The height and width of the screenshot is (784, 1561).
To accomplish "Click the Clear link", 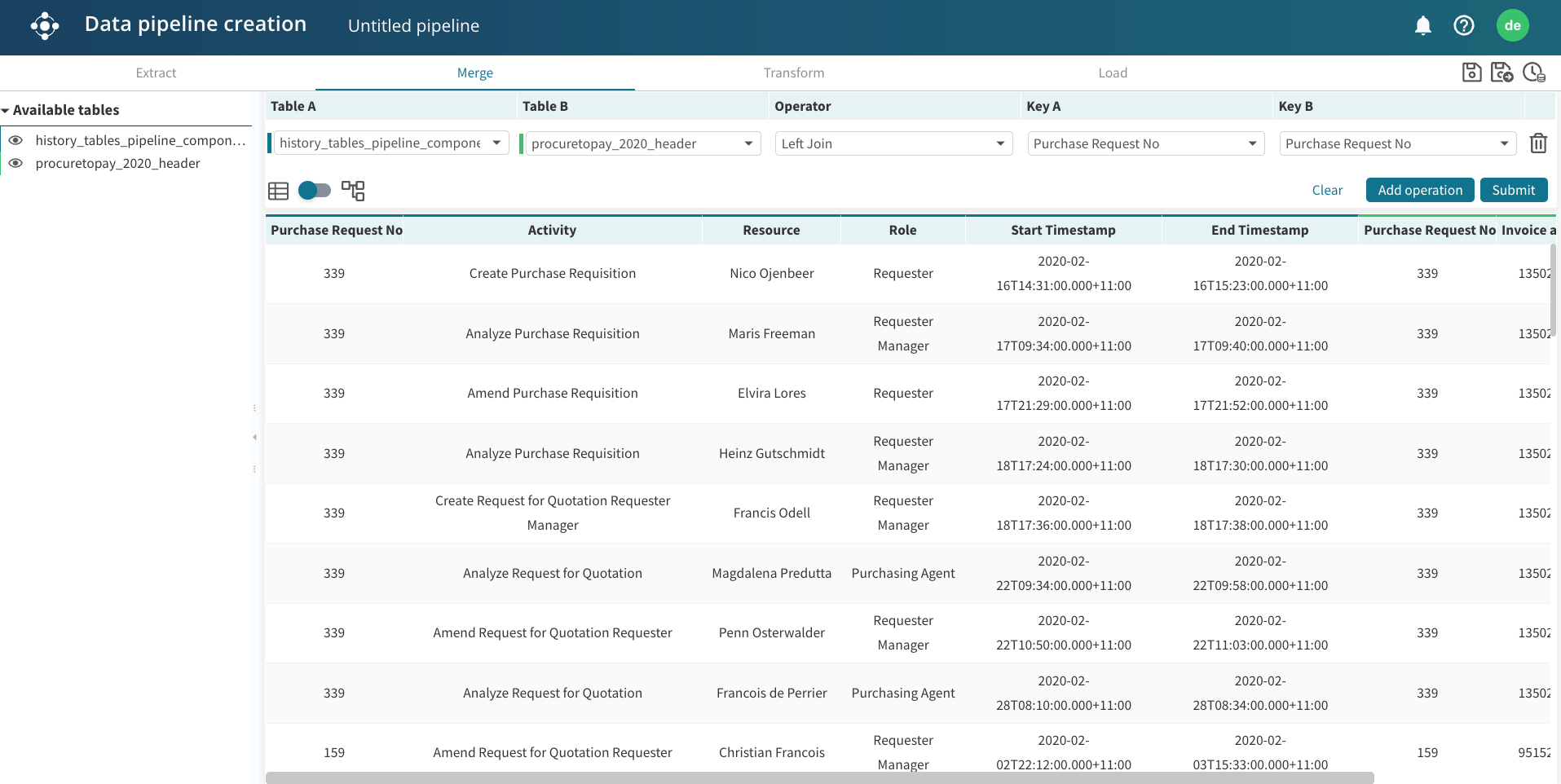I will tap(1326, 190).
